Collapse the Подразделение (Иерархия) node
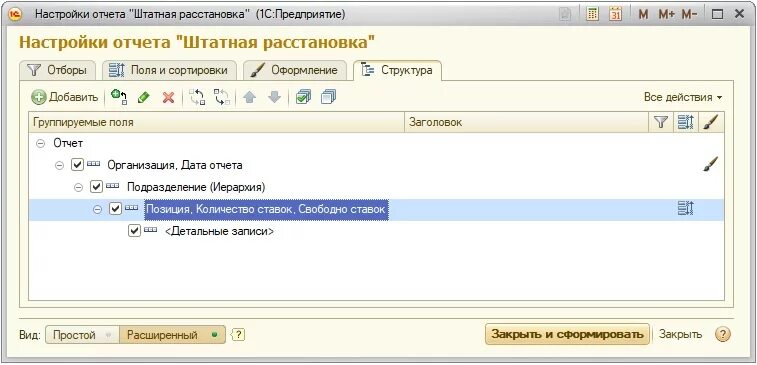The height and width of the screenshot is (365, 757). 78,187
